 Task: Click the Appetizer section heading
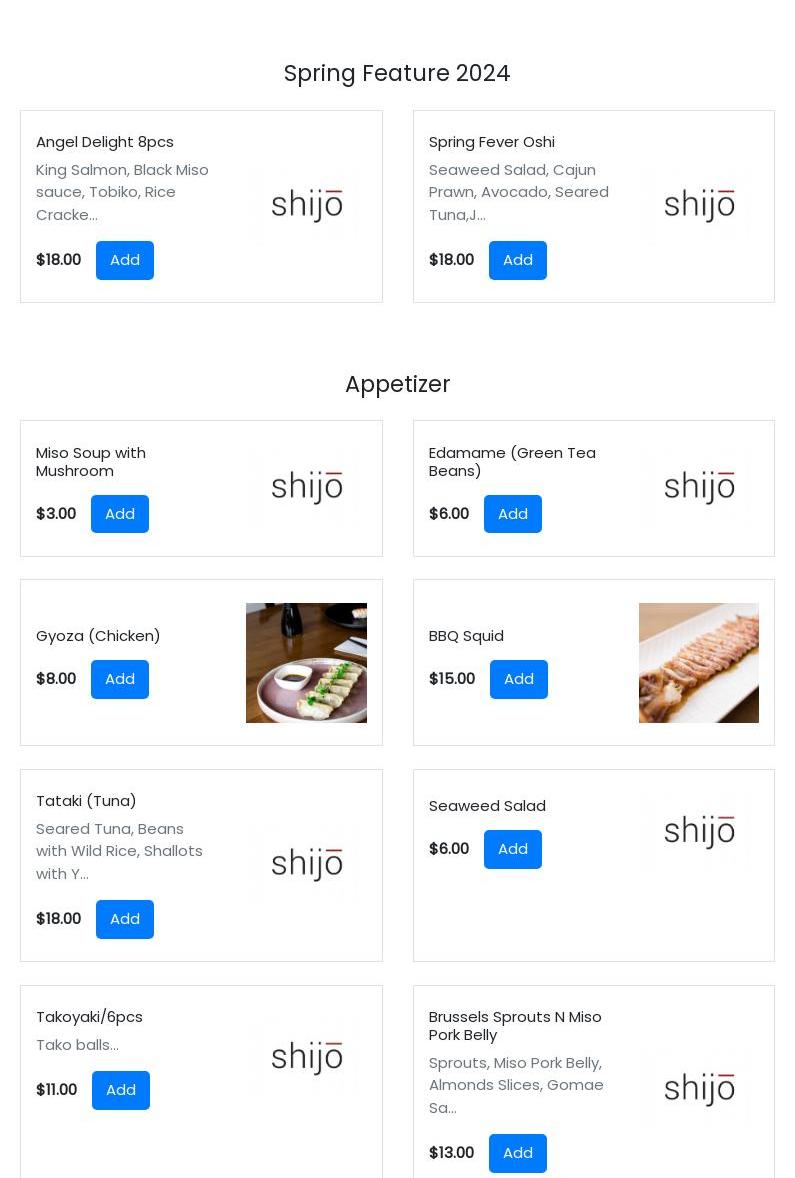coord(397,384)
